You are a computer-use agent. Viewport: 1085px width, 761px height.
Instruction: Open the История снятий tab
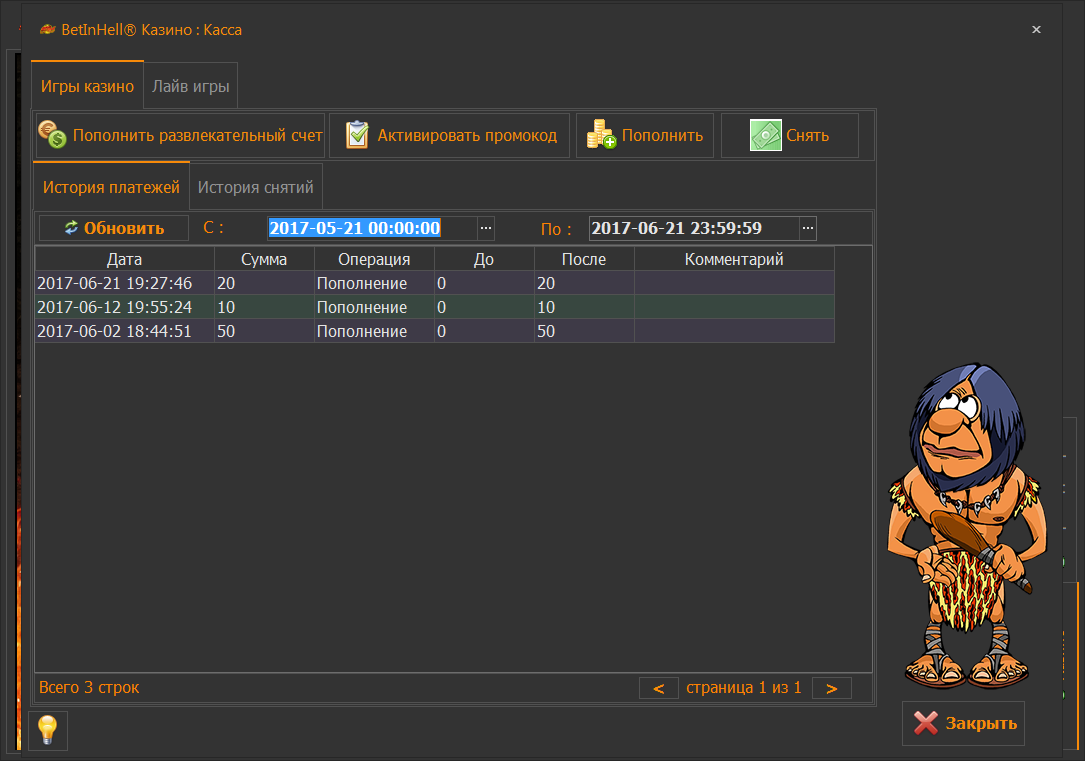pos(256,187)
